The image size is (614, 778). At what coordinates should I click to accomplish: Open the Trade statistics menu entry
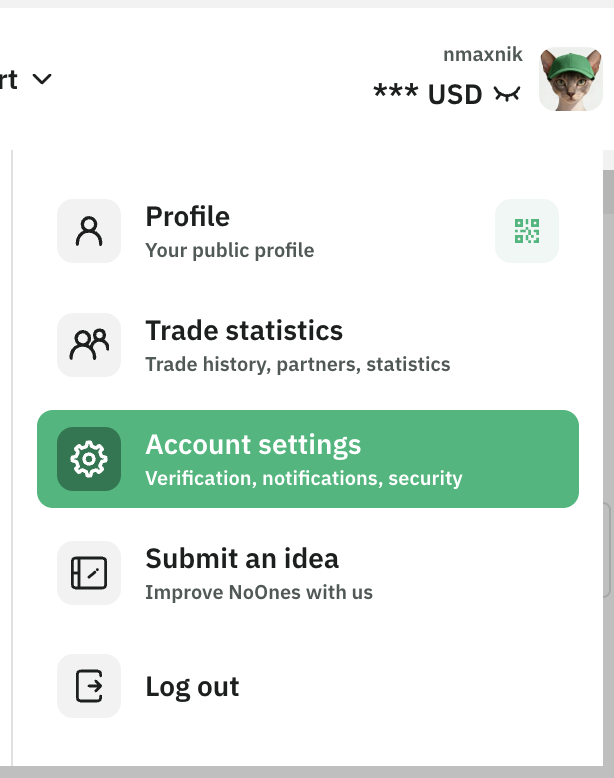(x=244, y=331)
